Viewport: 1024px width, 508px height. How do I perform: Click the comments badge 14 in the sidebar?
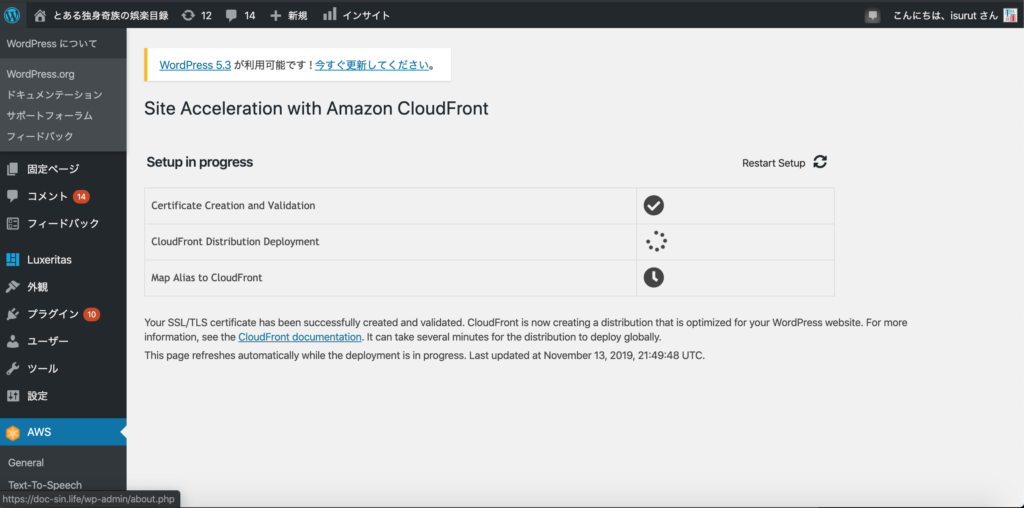point(82,196)
